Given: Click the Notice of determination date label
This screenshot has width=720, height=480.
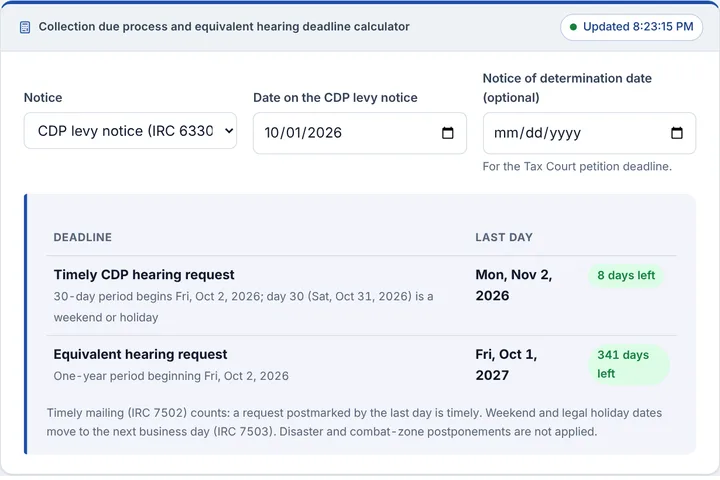Looking at the screenshot, I should pyautogui.click(x=567, y=88).
